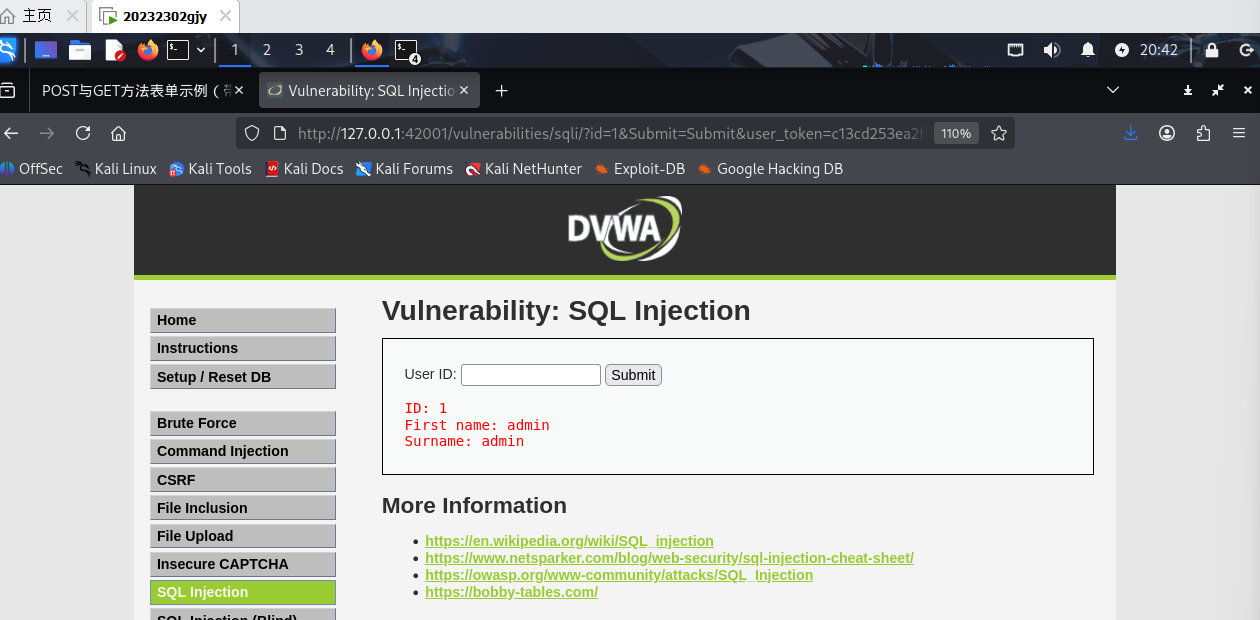The height and width of the screenshot is (620, 1260).
Task: Click the Submit button
Action: [633, 375]
